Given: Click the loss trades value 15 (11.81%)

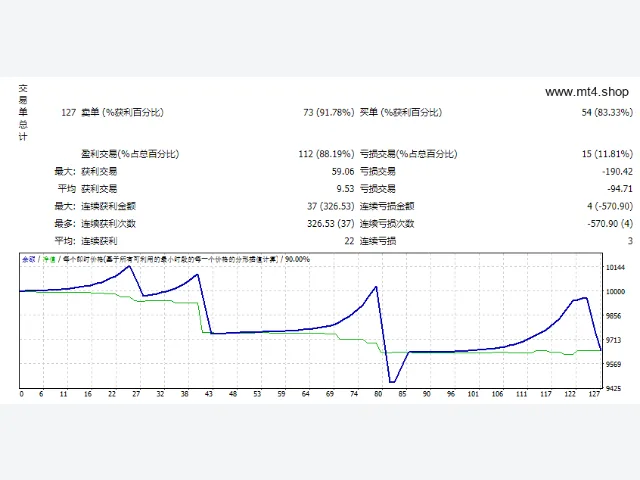Looking at the screenshot, I should click(607, 154).
